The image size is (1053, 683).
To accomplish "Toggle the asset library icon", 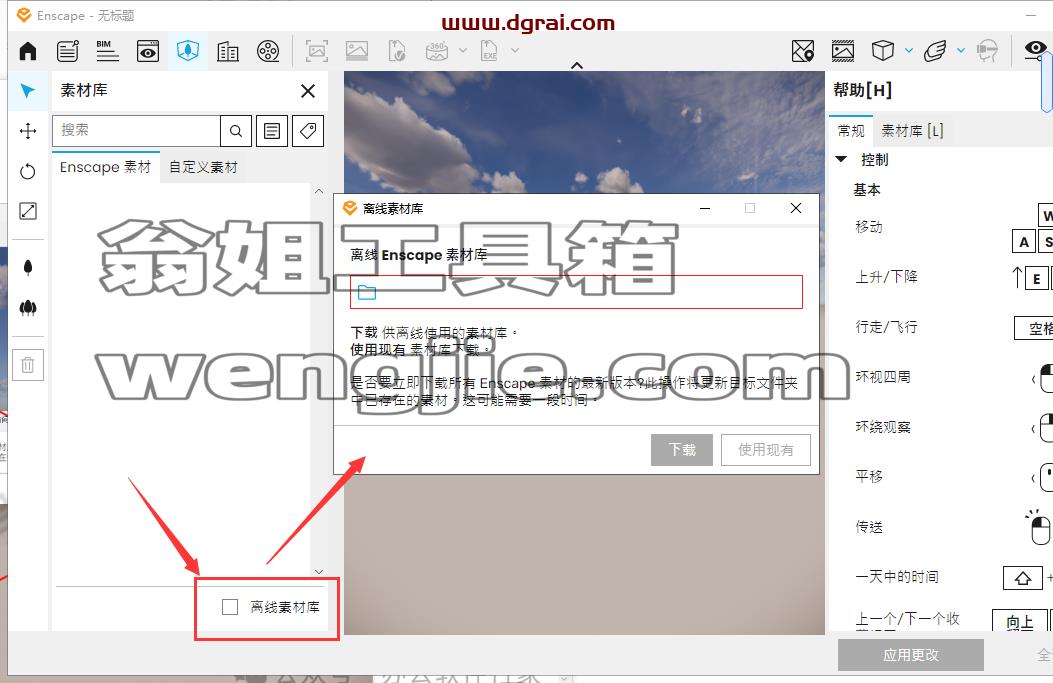I will pyautogui.click(x=187, y=51).
